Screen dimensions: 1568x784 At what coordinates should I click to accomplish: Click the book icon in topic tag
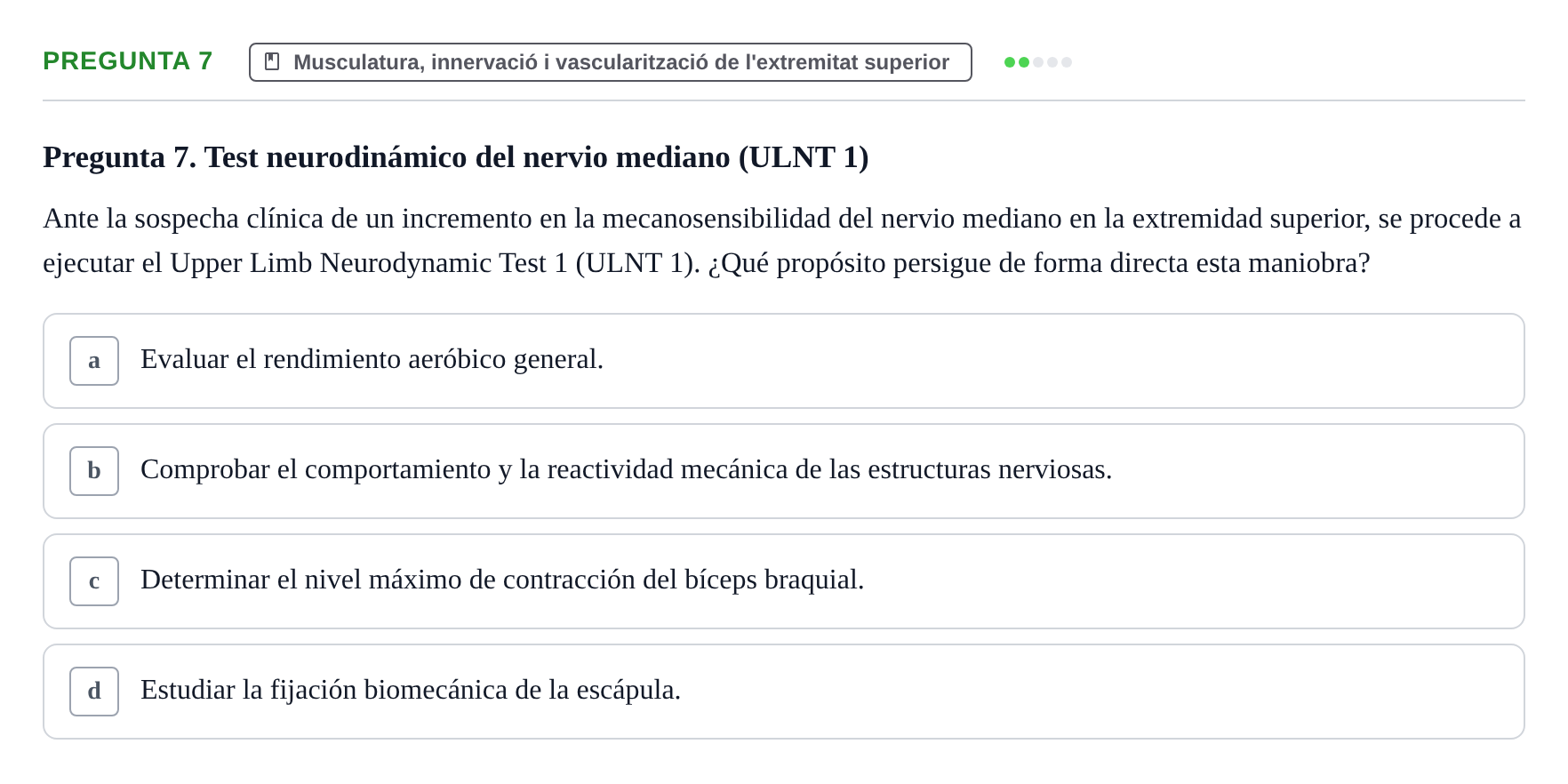coord(272,62)
